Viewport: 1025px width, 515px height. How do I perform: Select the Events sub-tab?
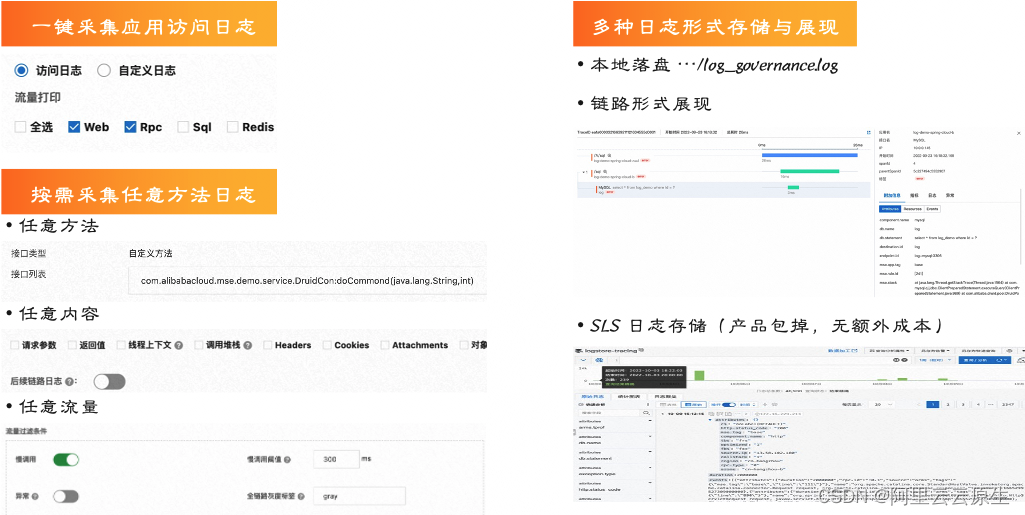click(x=932, y=209)
